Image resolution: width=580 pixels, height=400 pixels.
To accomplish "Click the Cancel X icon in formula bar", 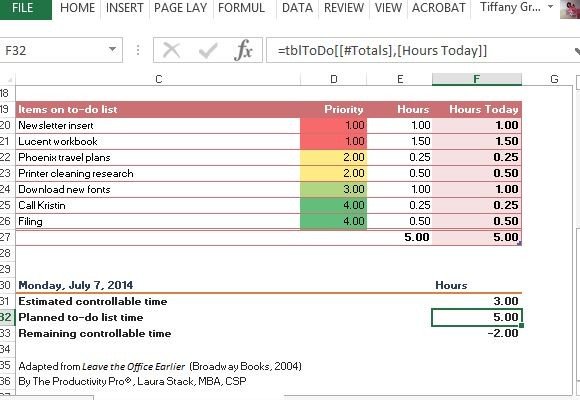I will [x=172, y=50].
